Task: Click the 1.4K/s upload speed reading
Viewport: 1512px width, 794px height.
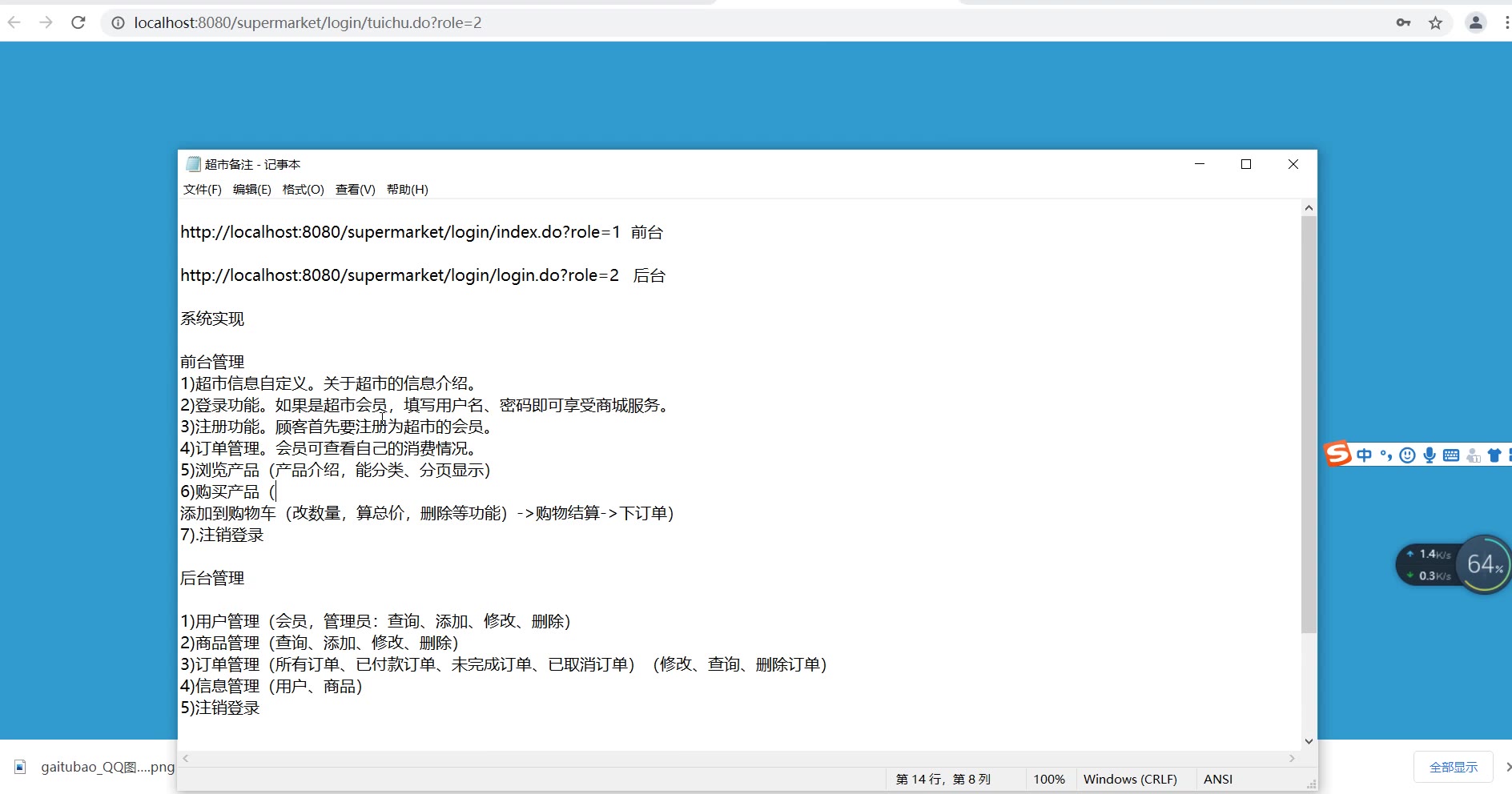Action: (x=1430, y=554)
